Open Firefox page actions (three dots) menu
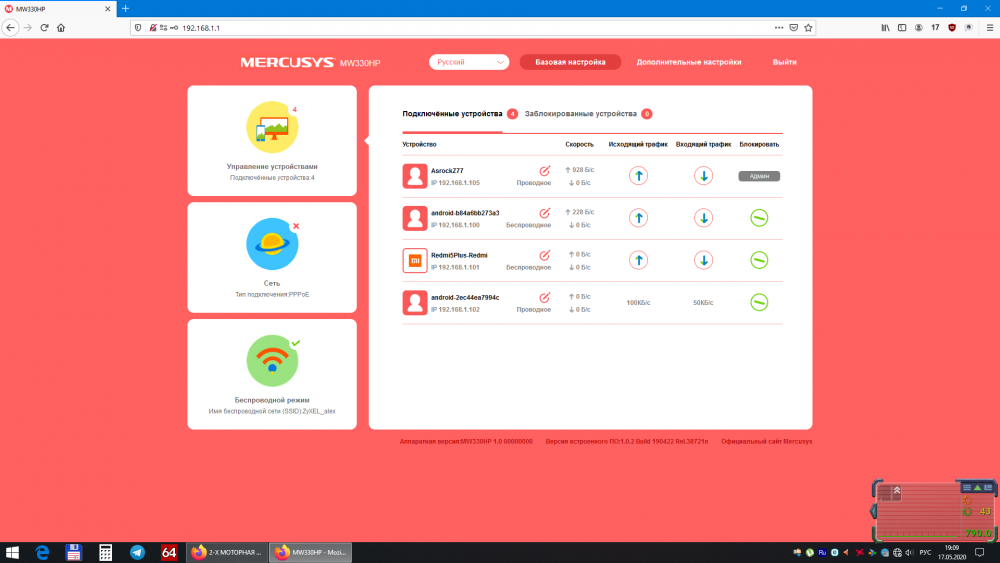Screen dimensions: 1000x563 (x=779, y=27)
